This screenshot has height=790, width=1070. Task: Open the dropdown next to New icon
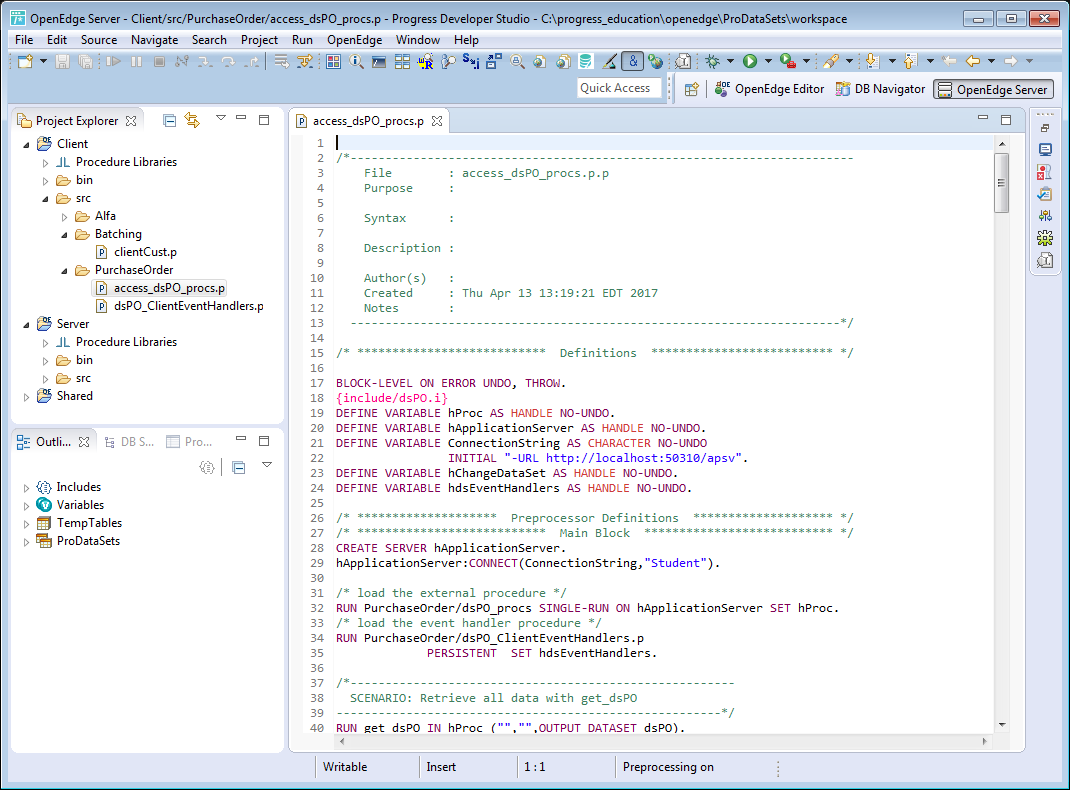point(44,61)
